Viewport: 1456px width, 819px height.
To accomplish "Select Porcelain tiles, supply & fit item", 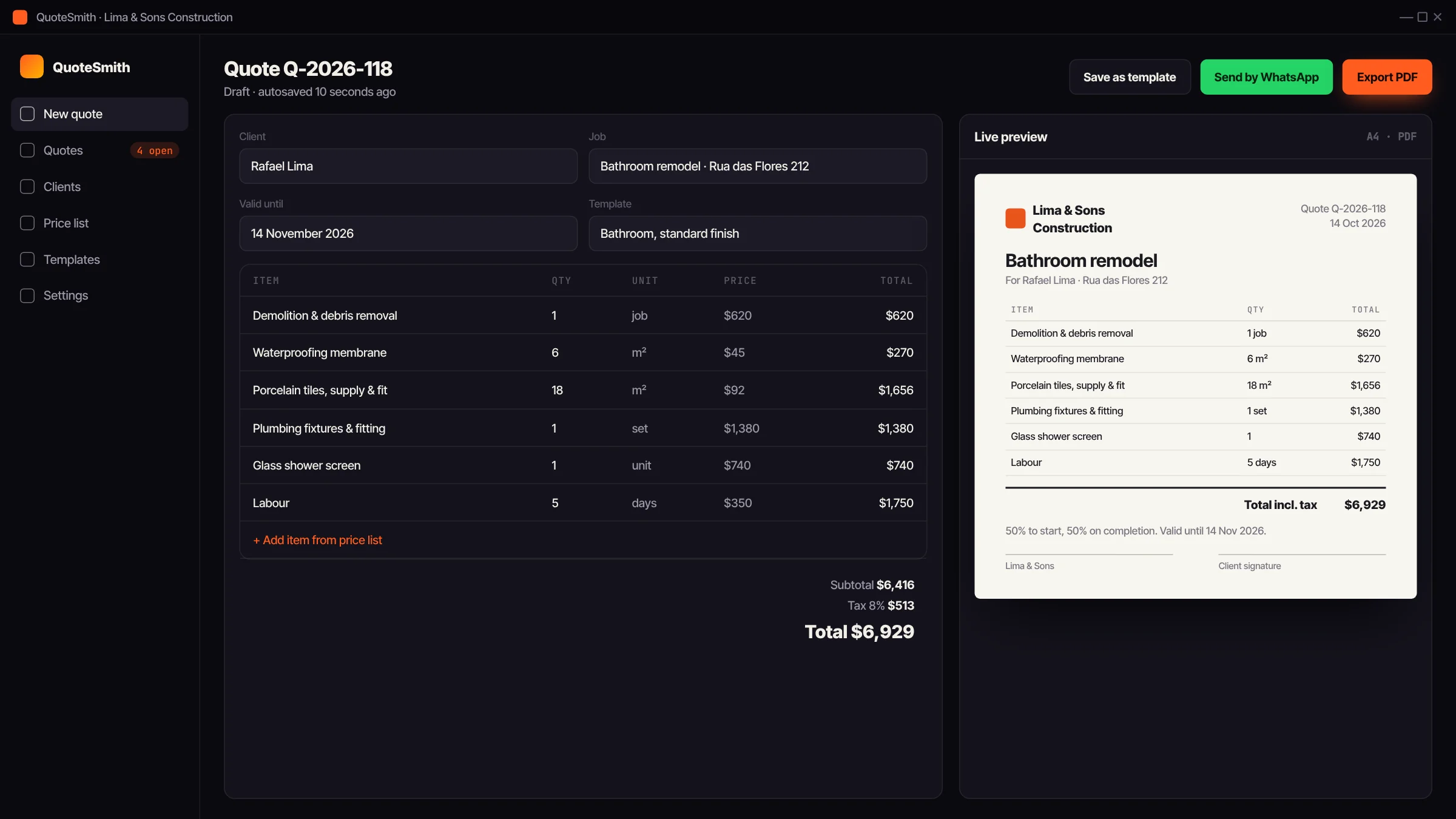I will tap(320, 390).
